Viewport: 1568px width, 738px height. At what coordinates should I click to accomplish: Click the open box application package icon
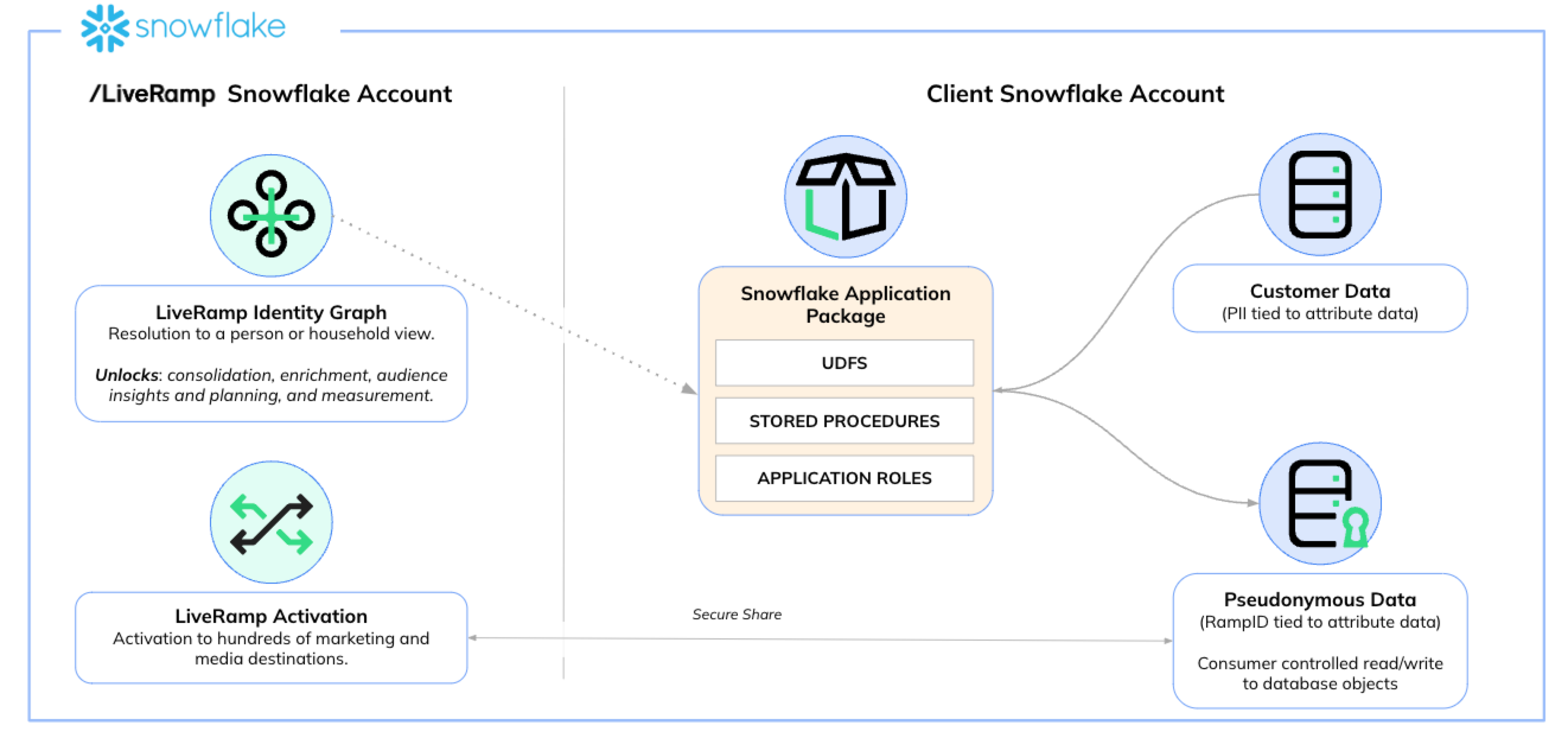click(846, 196)
